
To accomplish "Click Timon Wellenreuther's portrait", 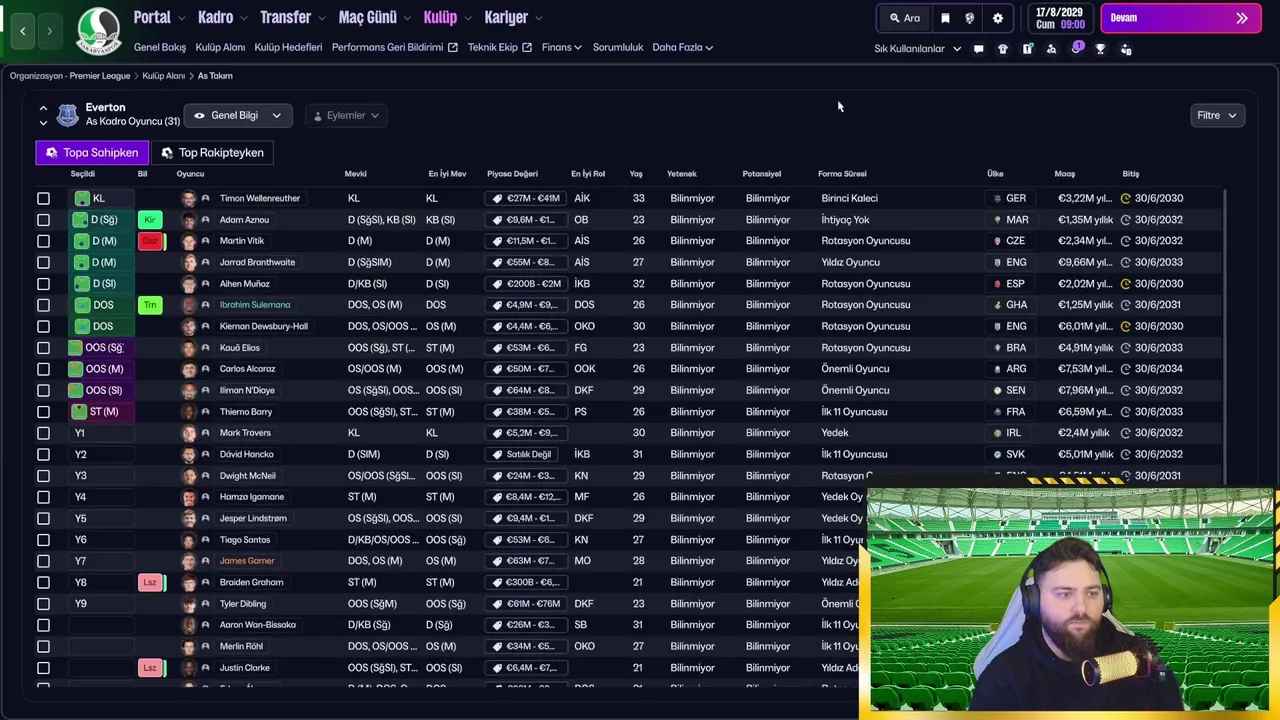I will [x=188, y=198].
